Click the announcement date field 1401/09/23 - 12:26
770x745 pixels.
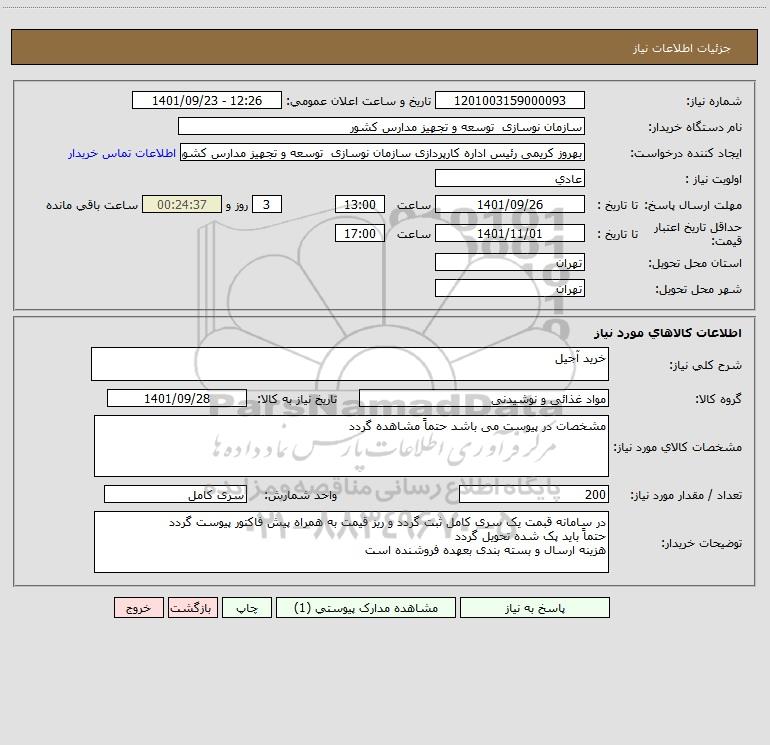tap(207, 100)
